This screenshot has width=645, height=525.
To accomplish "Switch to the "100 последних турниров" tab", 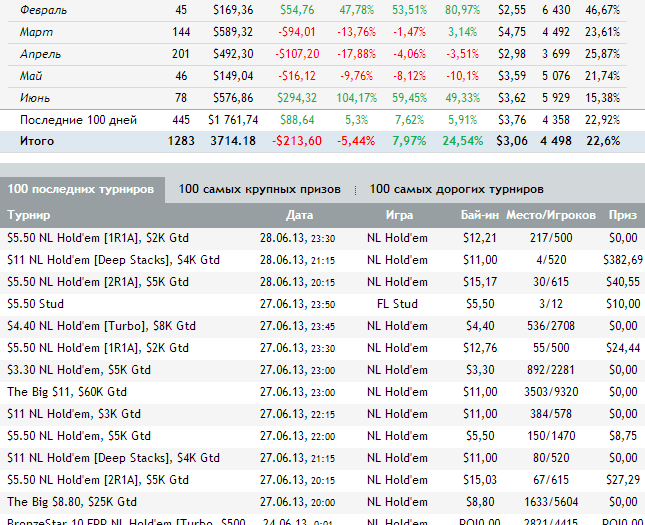I will [x=80, y=189].
